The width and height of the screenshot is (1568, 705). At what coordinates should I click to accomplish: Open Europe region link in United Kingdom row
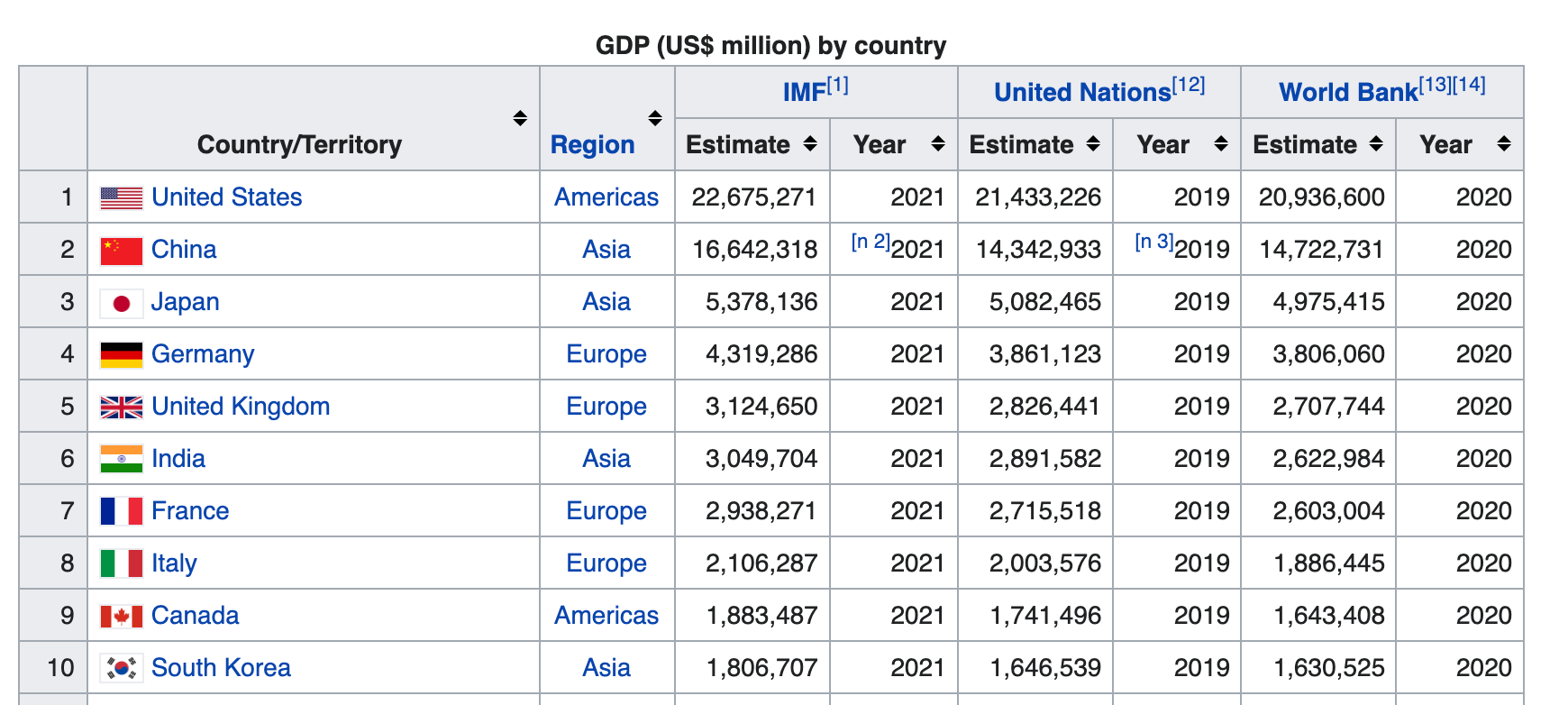[x=606, y=407]
